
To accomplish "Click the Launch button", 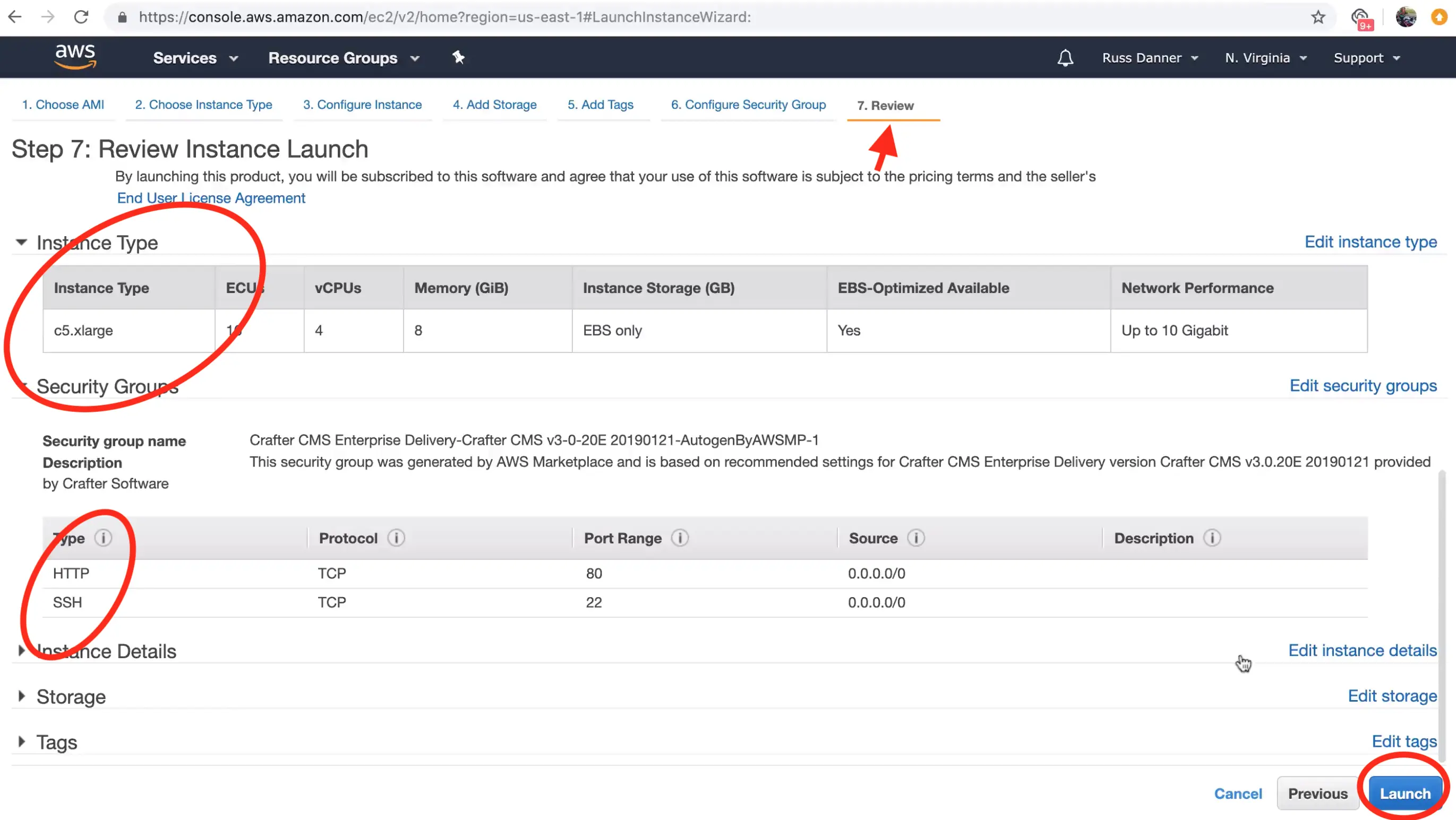I will click(x=1404, y=793).
